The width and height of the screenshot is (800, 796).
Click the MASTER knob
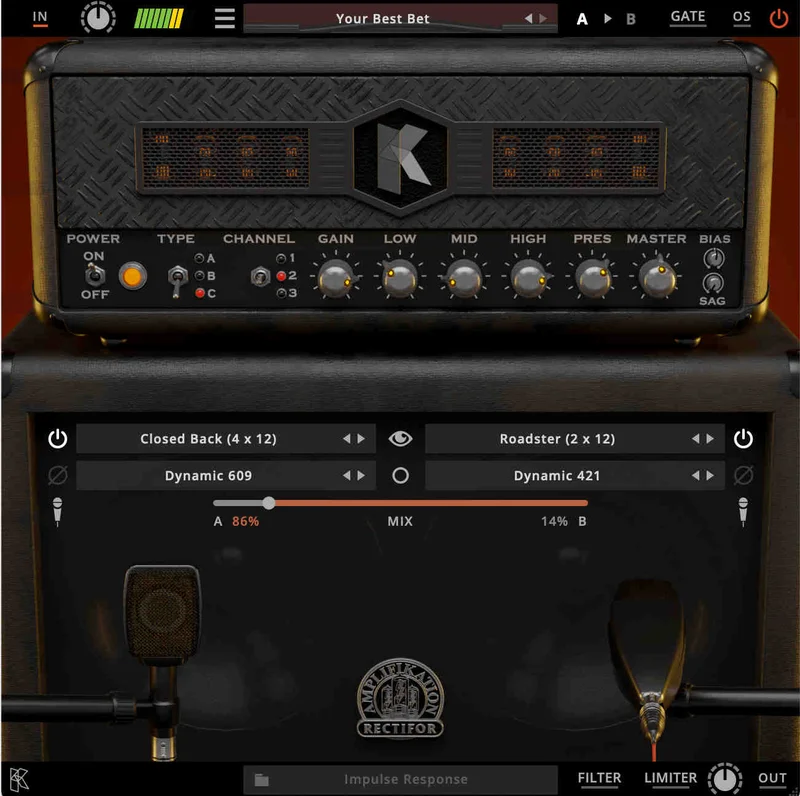[657, 278]
